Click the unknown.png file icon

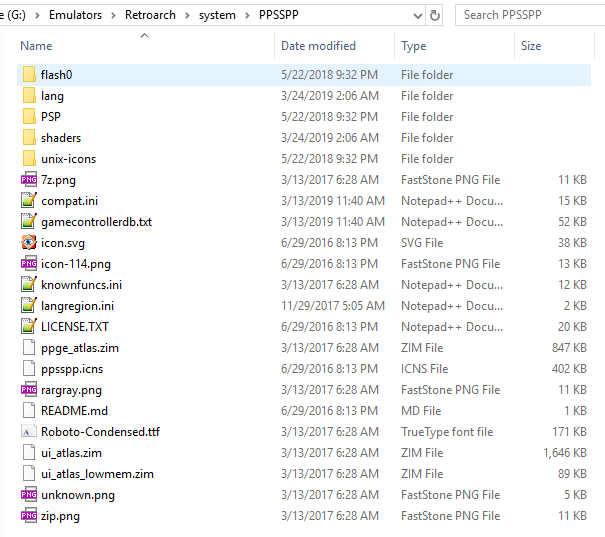coord(29,494)
